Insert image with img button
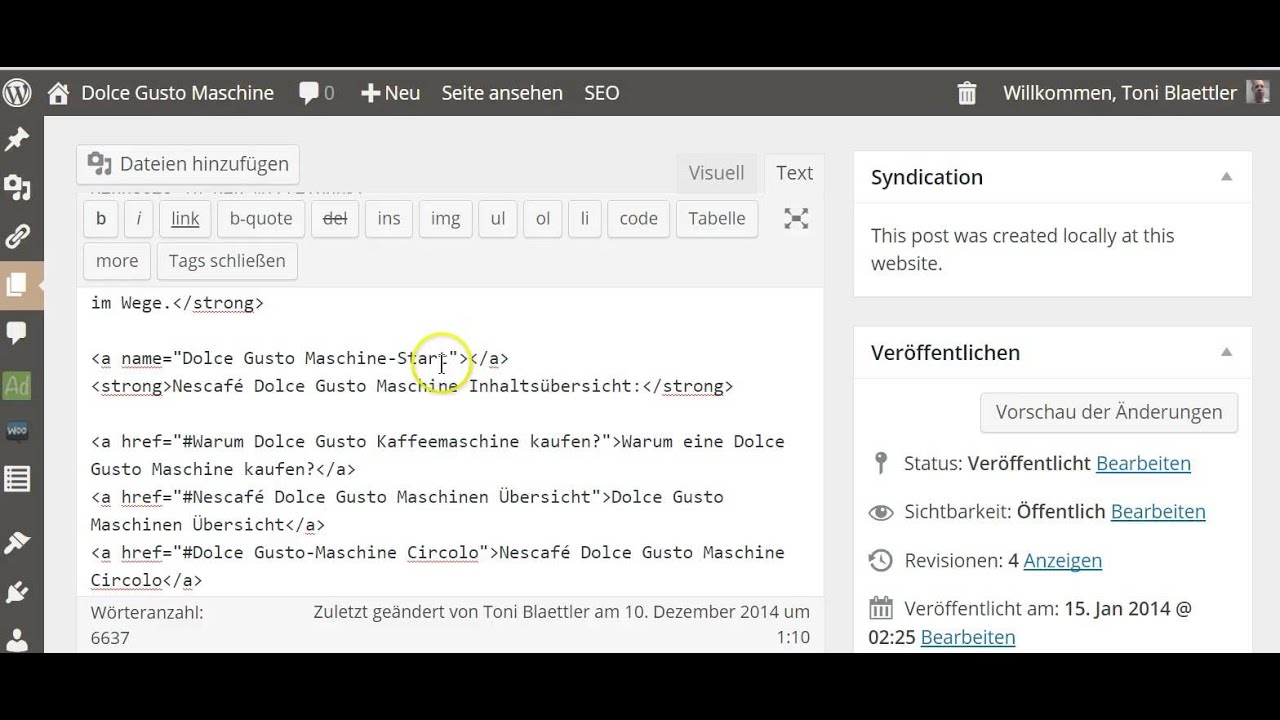Viewport: 1280px width, 720px height. (445, 218)
